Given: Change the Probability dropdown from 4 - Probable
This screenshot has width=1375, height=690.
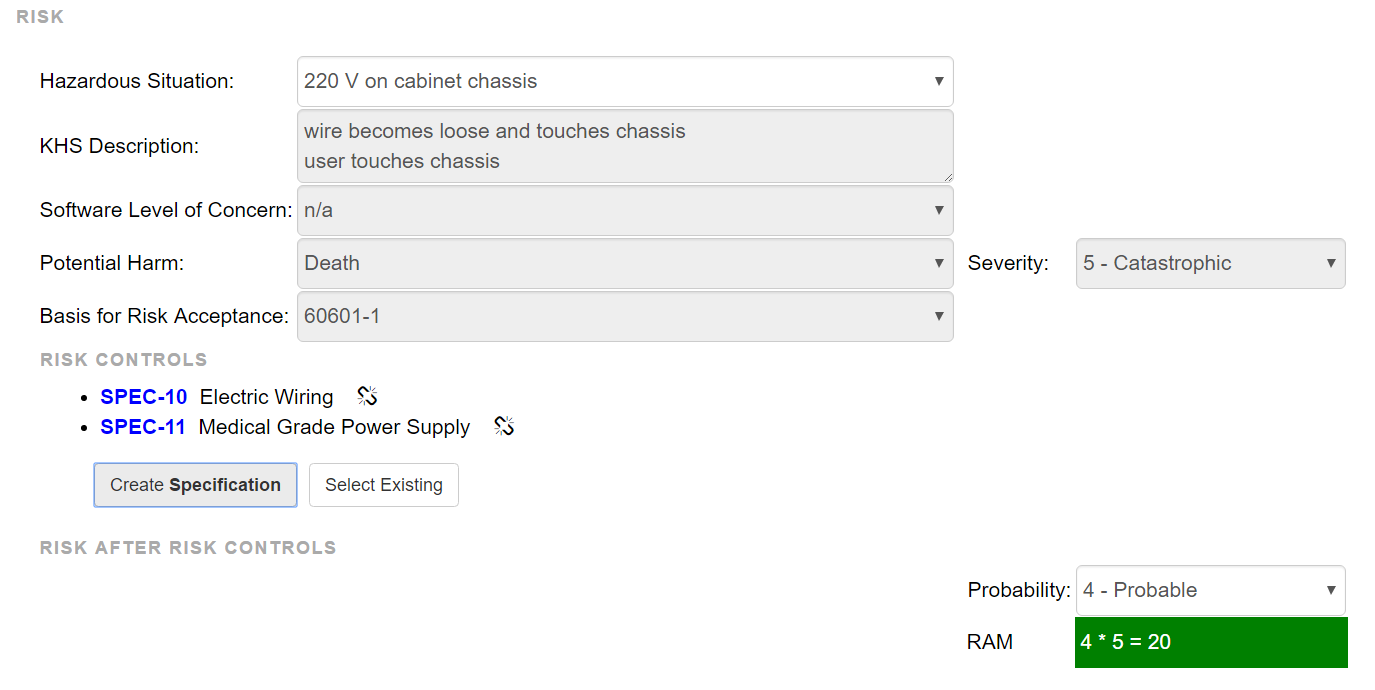Looking at the screenshot, I should coord(1210,590).
